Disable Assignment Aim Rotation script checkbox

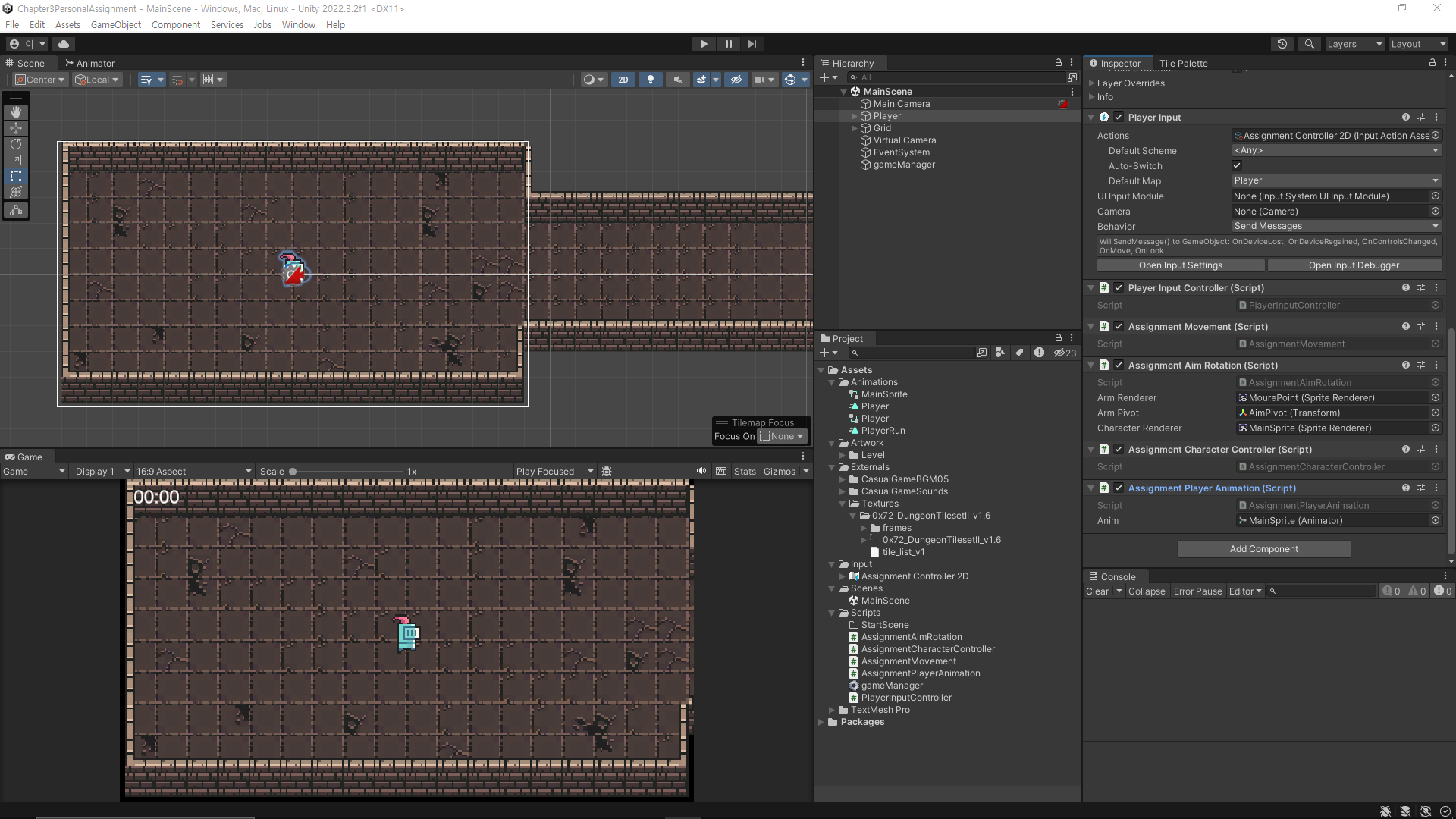coord(1119,366)
